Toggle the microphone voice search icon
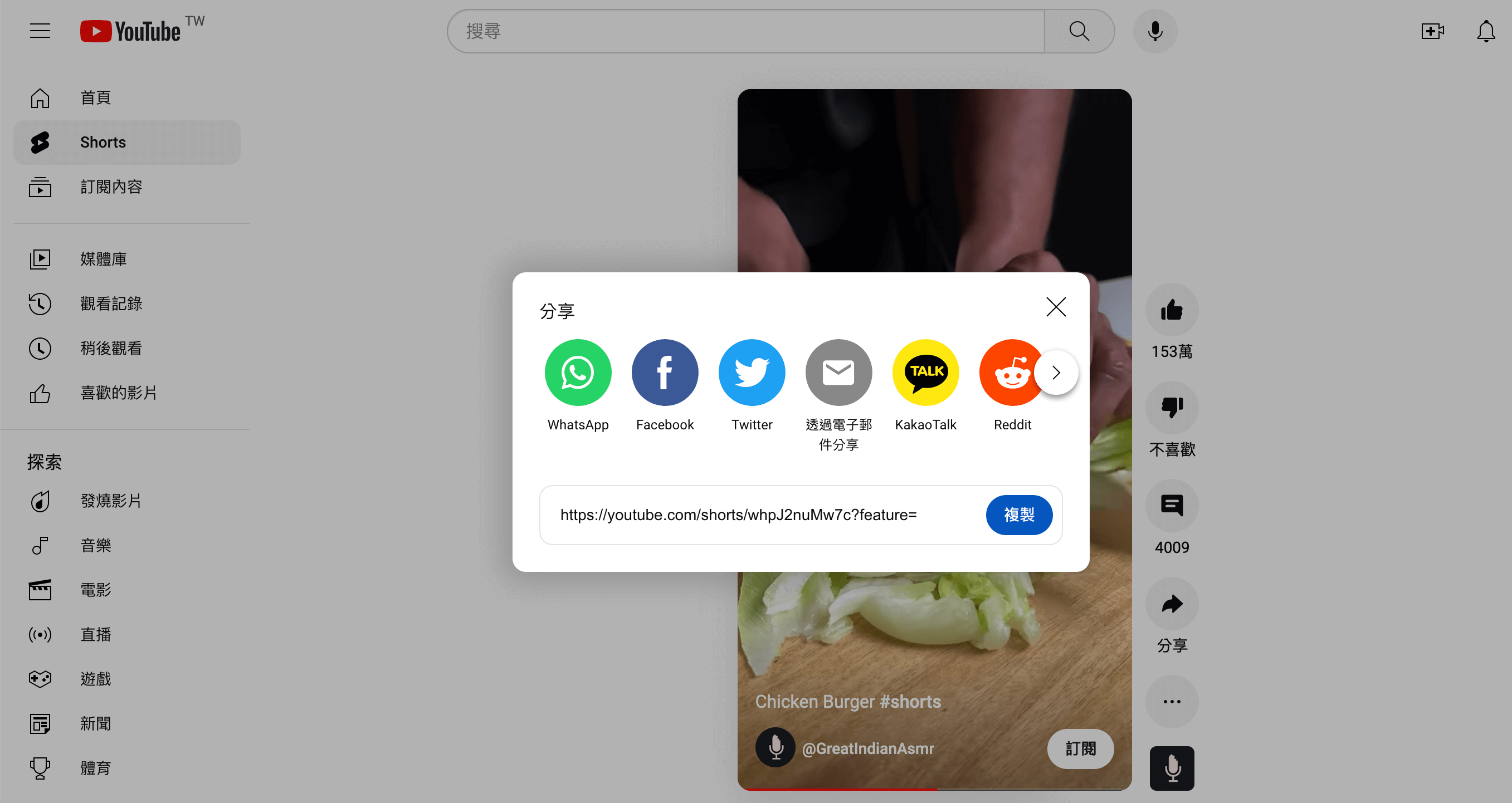 click(x=1155, y=31)
